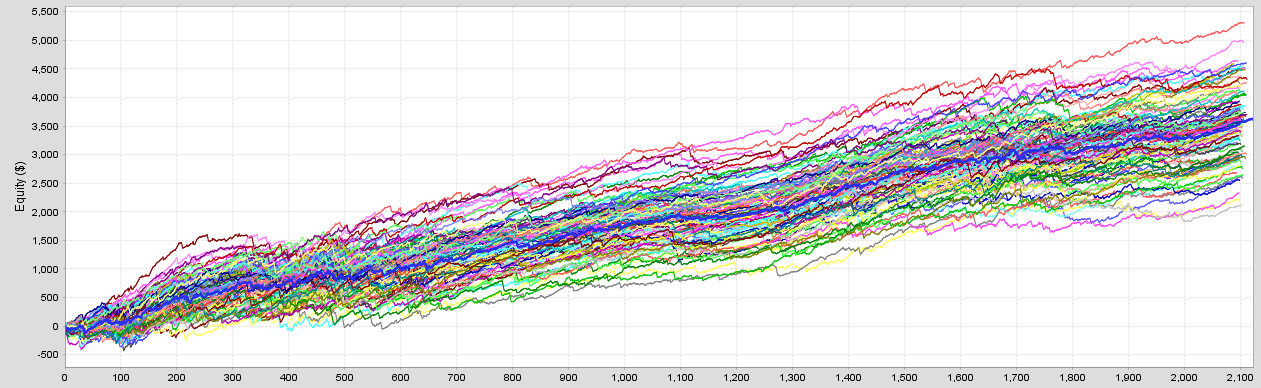Click the 0 tick on horizontal axis
This screenshot has width=1261, height=388.
(x=64, y=379)
